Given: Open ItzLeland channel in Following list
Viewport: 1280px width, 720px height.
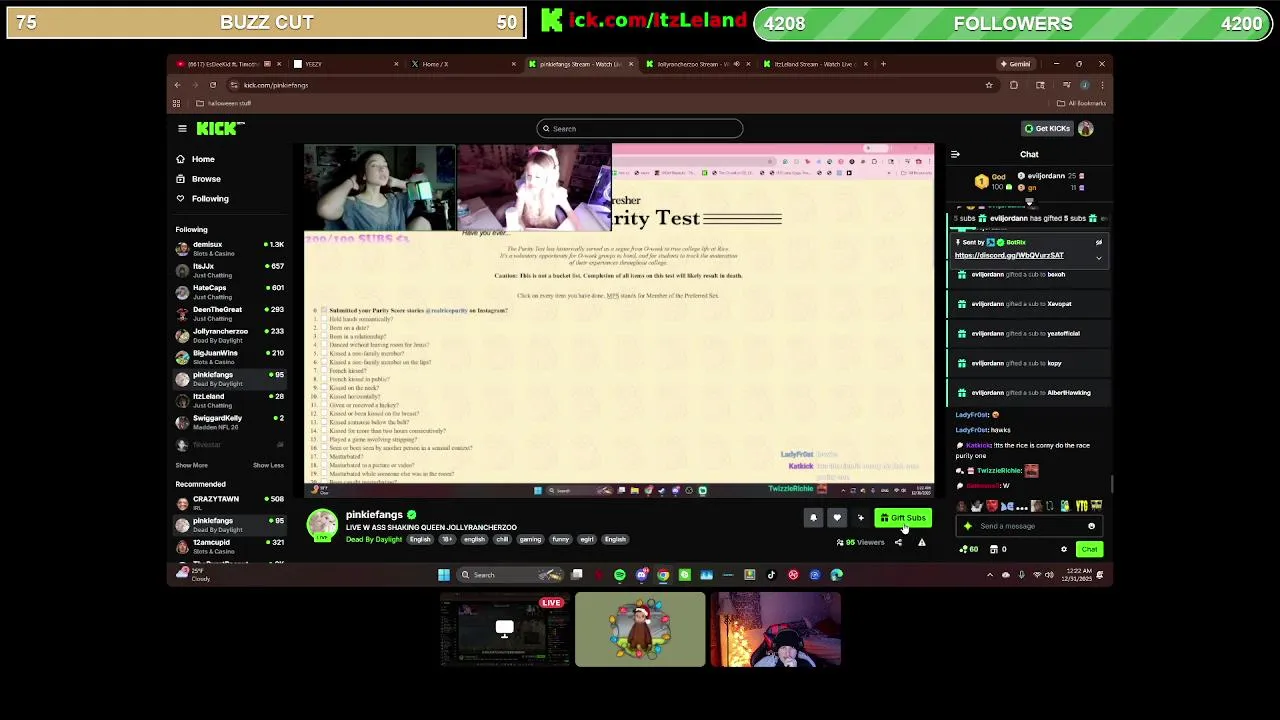Looking at the screenshot, I should point(229,400).
